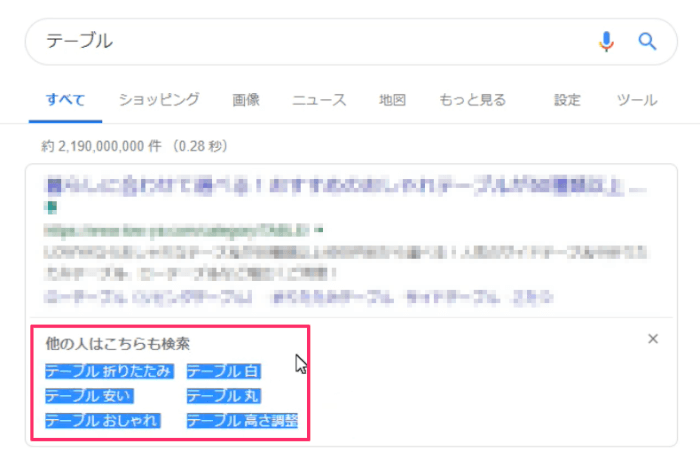
Task: Click the result count text 約 2,190,000,000 件
Action: coord(101,146)
